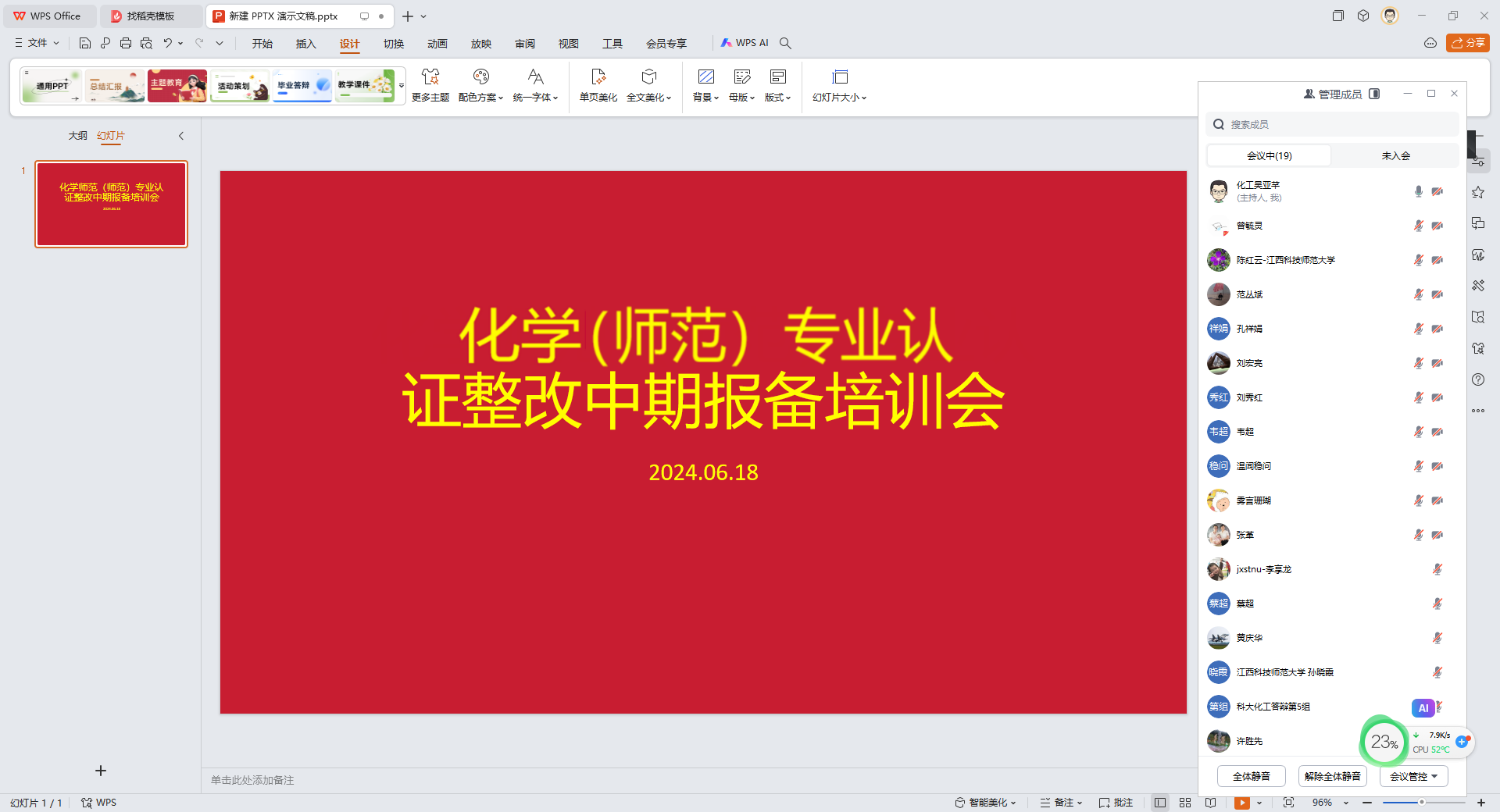
Task: Click the zoom slider handle
Action: pos(1422,803)
